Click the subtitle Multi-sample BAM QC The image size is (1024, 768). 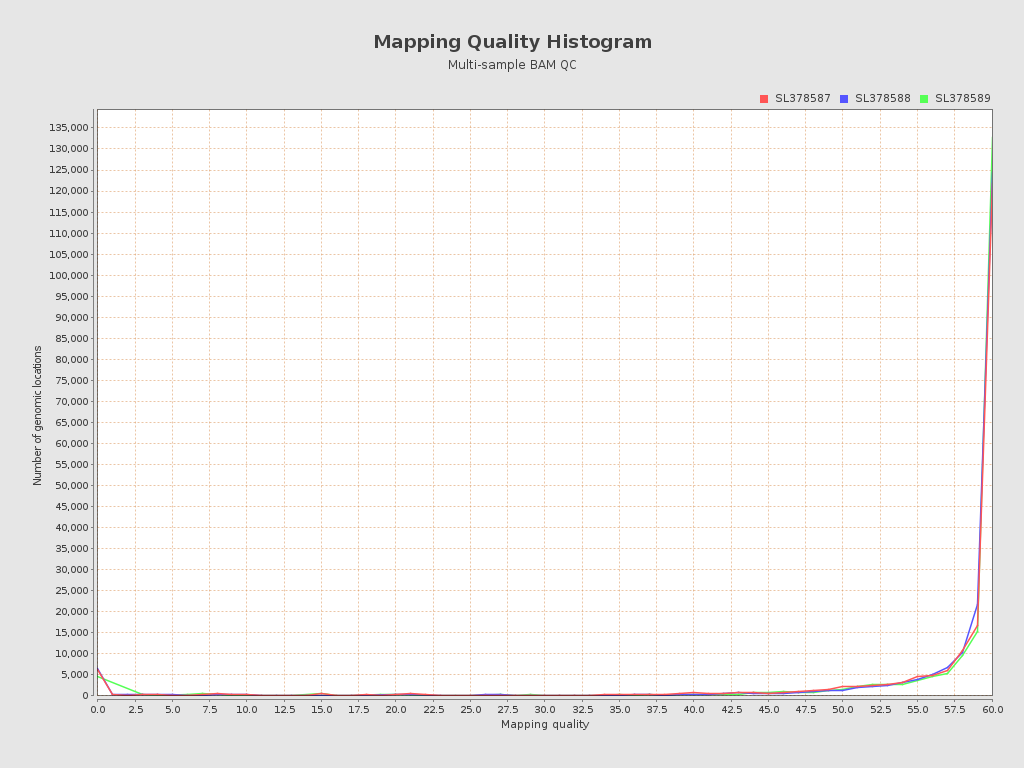(512, 65)
